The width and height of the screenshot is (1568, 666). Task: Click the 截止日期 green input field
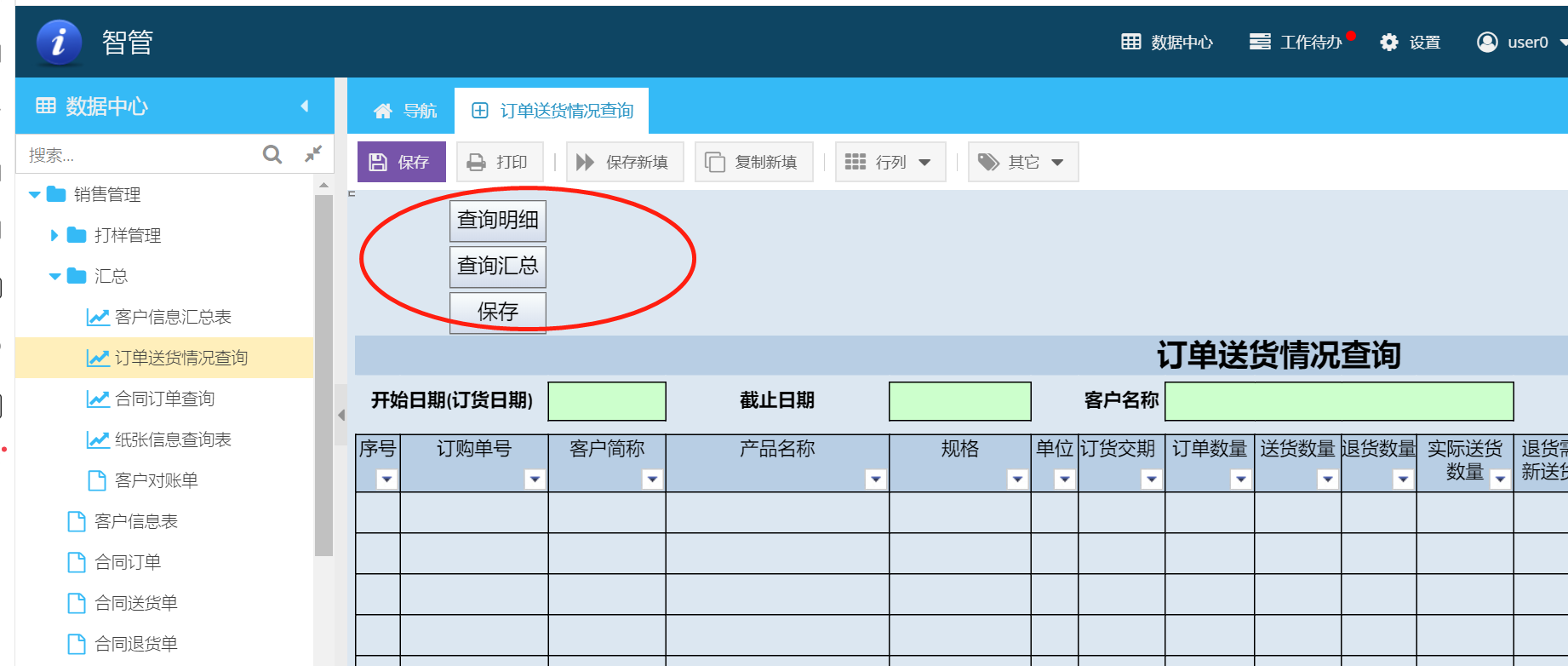point(960,401)
